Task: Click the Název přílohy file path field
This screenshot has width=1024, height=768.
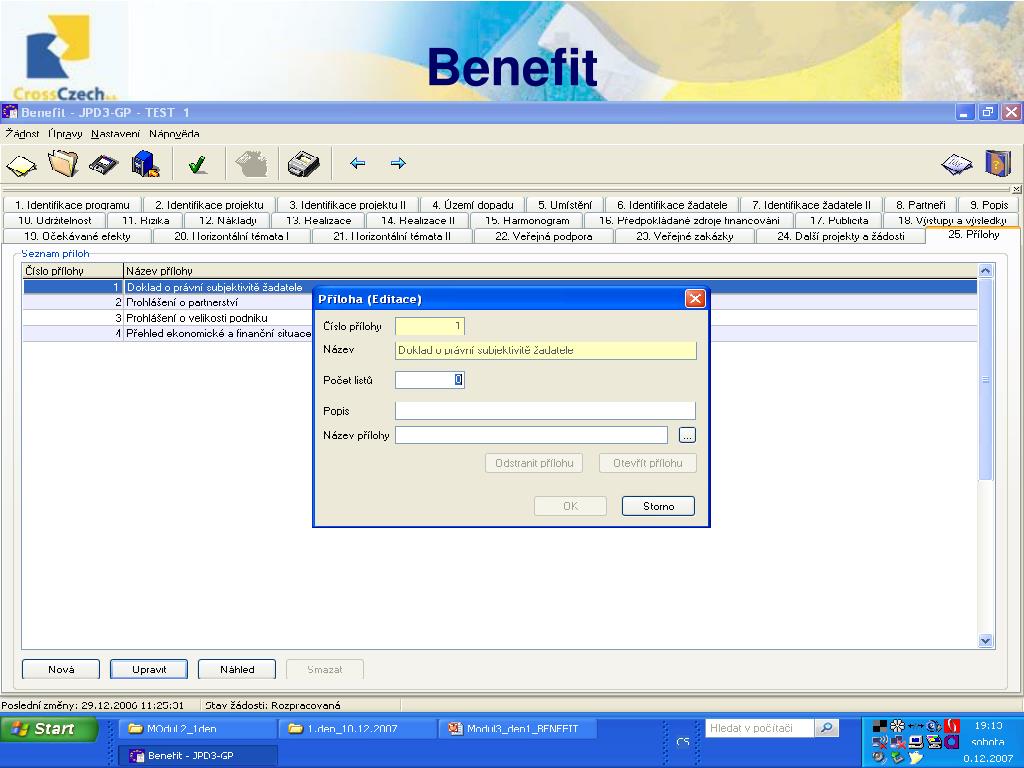Action: click(x=532, y=435)
